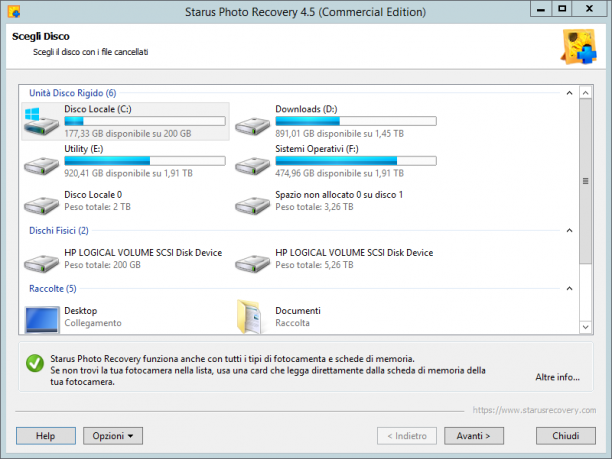The image size is (612, 459).
Task: Click the text 177,33 GB disponibile su 200 GB
Action: click(x=128, y=133)
